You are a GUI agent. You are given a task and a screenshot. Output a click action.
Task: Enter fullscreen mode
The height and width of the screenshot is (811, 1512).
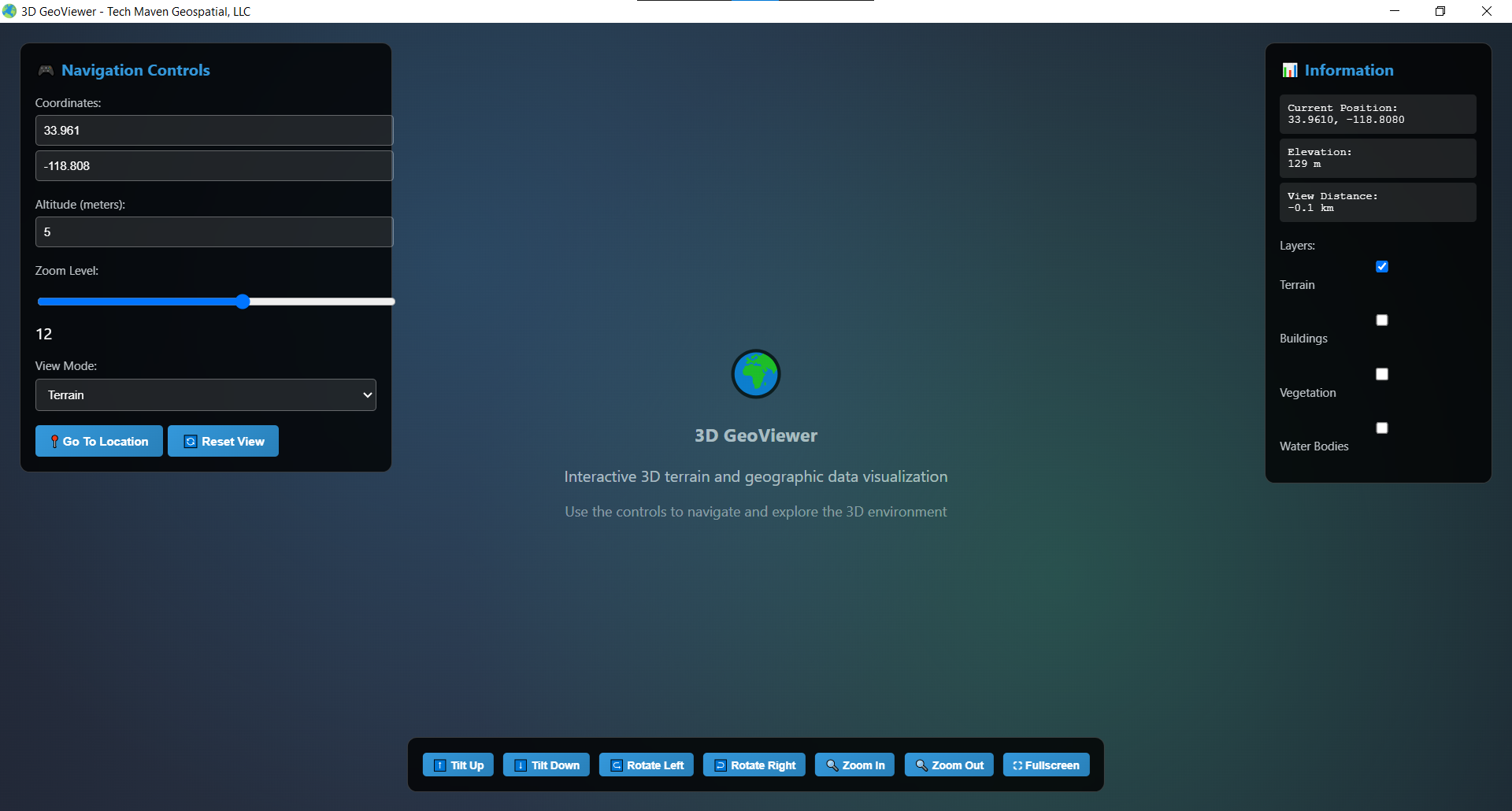click(1047, 765)
